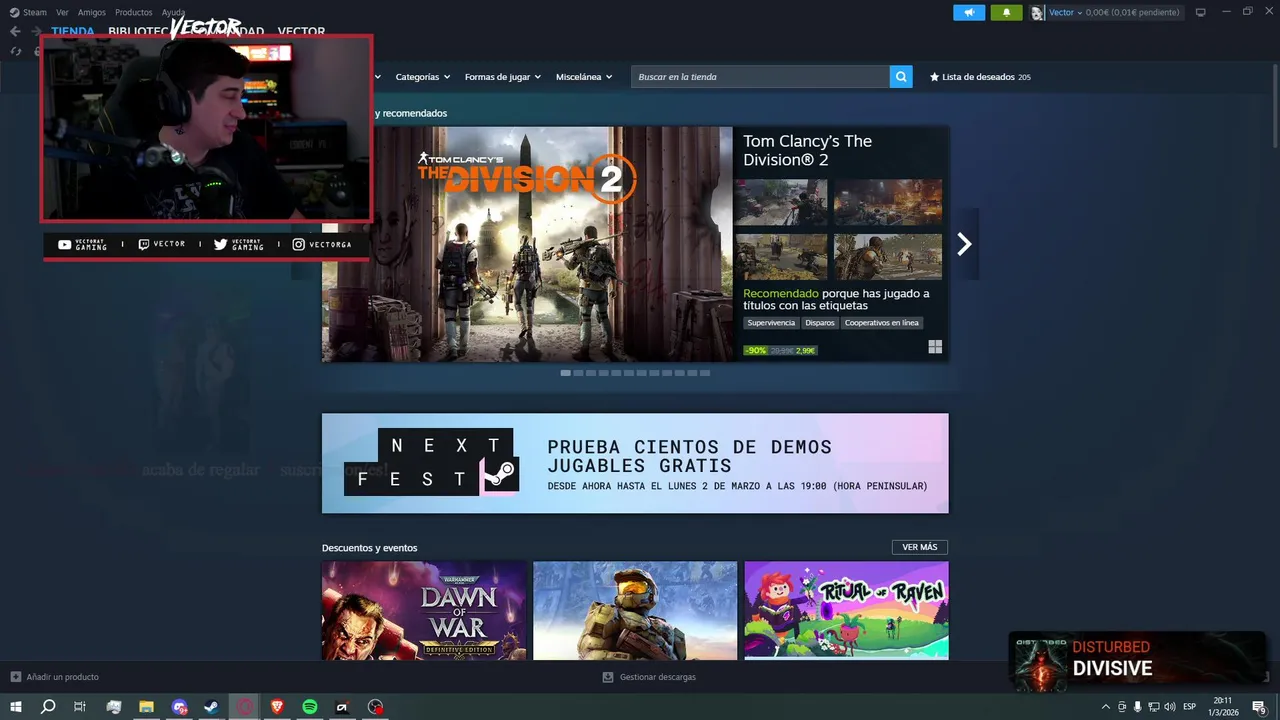
Task: Open network status tray icon
Action: tap(1153, 707)
